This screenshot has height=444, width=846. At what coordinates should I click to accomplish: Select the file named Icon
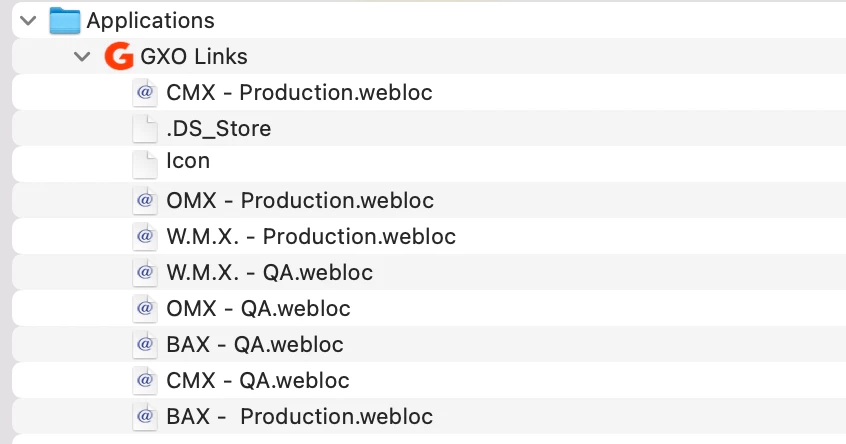(188, 161)
